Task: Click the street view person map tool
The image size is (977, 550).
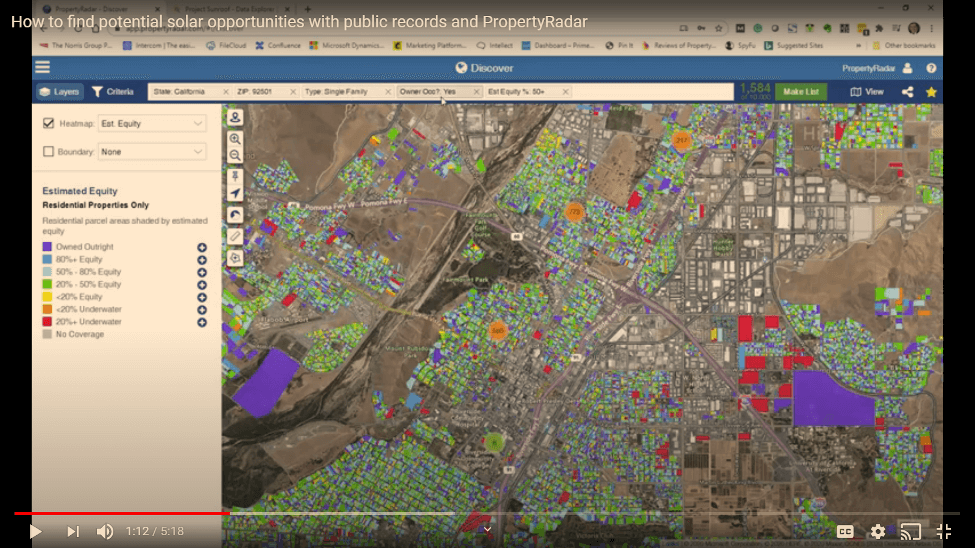Action: tap(235, 117)
